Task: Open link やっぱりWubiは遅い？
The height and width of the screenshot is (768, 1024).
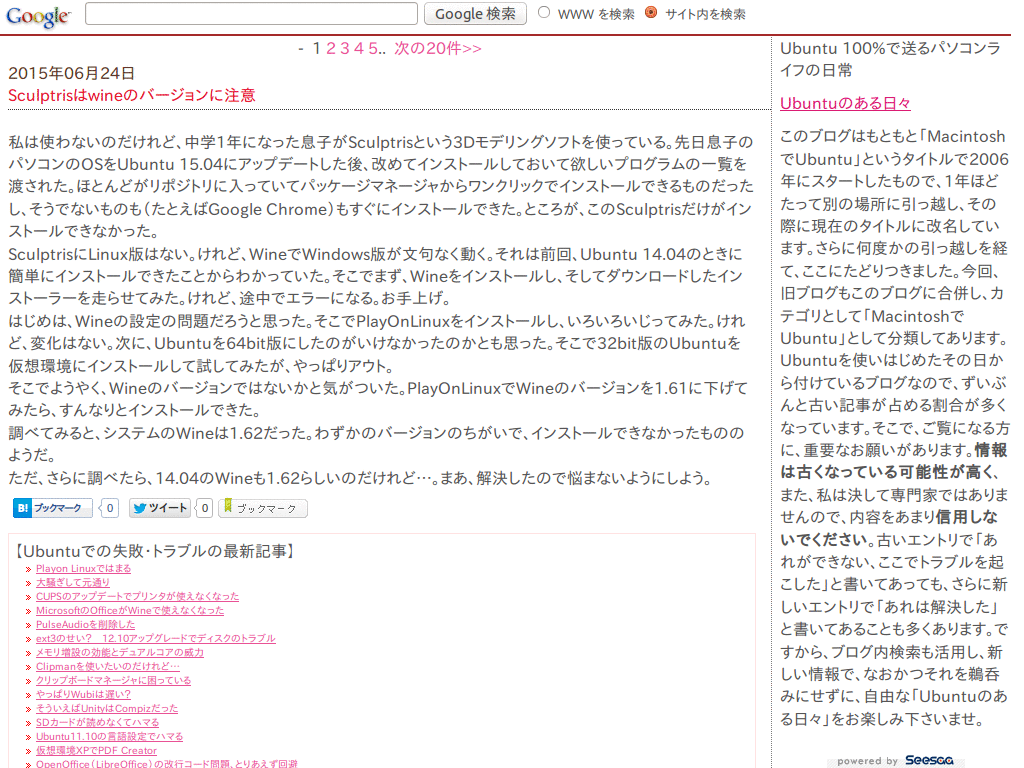Action: [83, 695]
